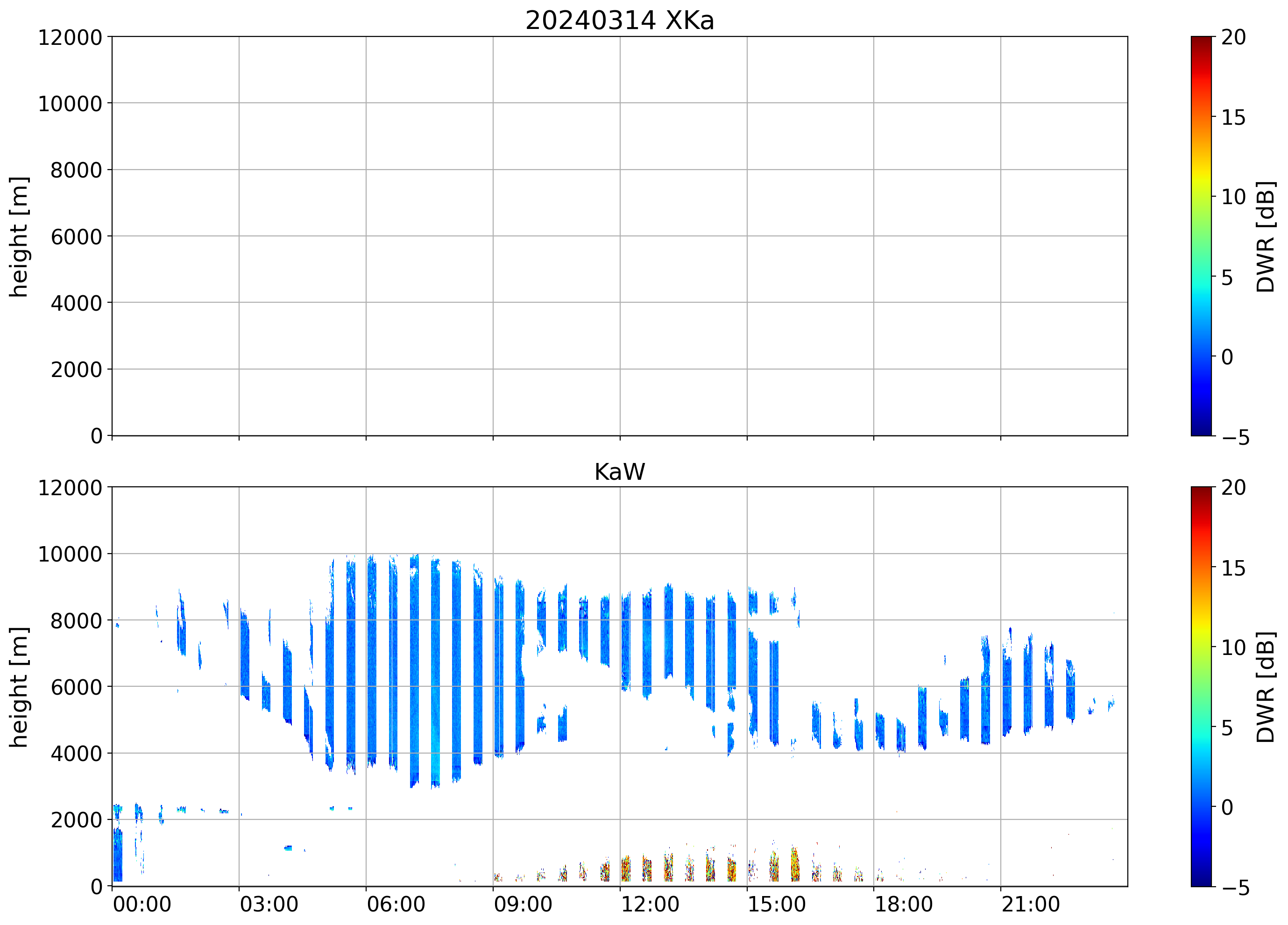Viewport: 1288px width, 925px height.
Task: Click the '−5' tick on bottom colorbar
Action: coord(1235,888)
